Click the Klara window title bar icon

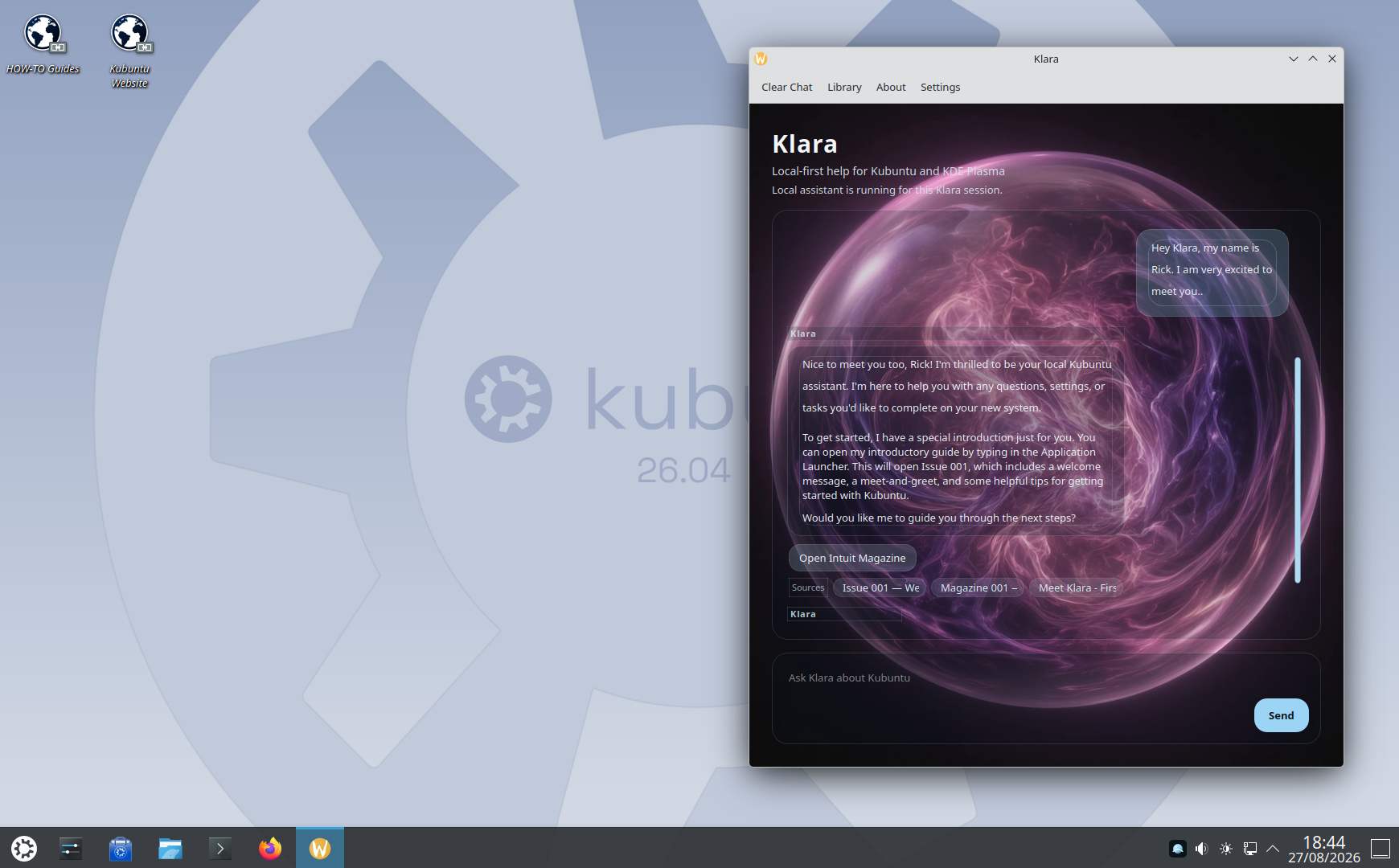[x=761, y=59]
